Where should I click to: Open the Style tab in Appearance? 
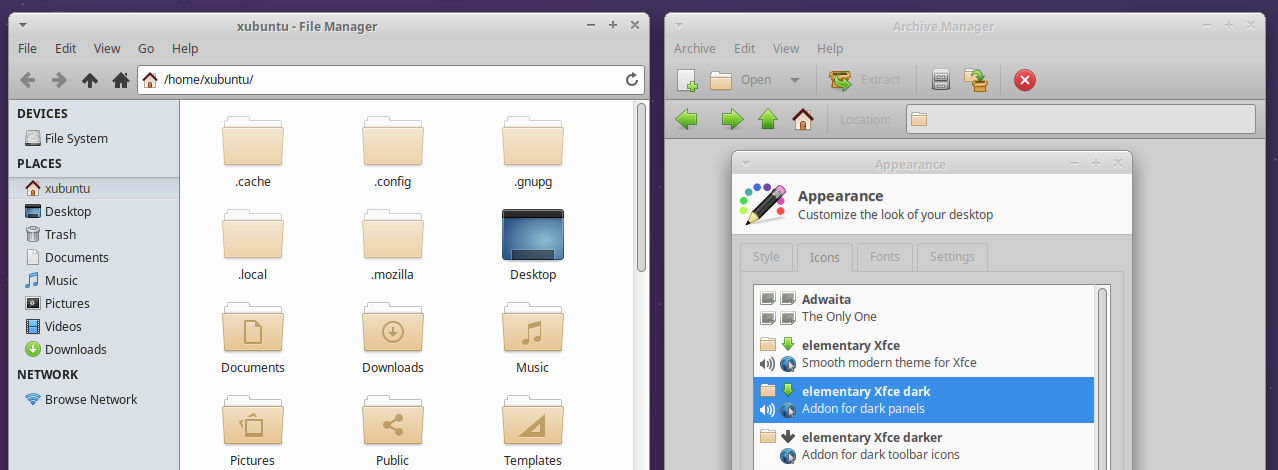click(x=766, y=257)
